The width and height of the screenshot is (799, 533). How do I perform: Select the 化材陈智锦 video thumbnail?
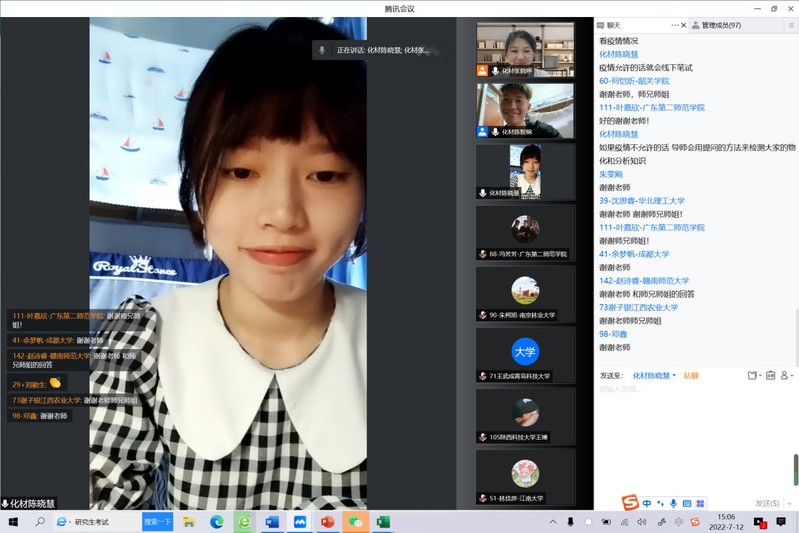[x=525, y=110]
